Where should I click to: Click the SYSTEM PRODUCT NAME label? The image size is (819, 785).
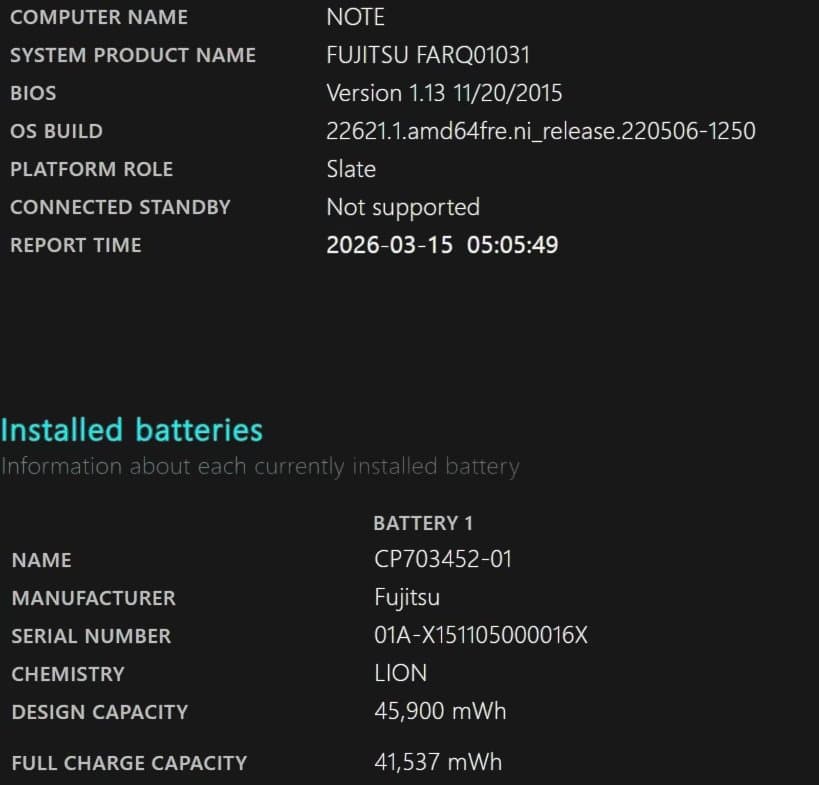pos(133,55)
